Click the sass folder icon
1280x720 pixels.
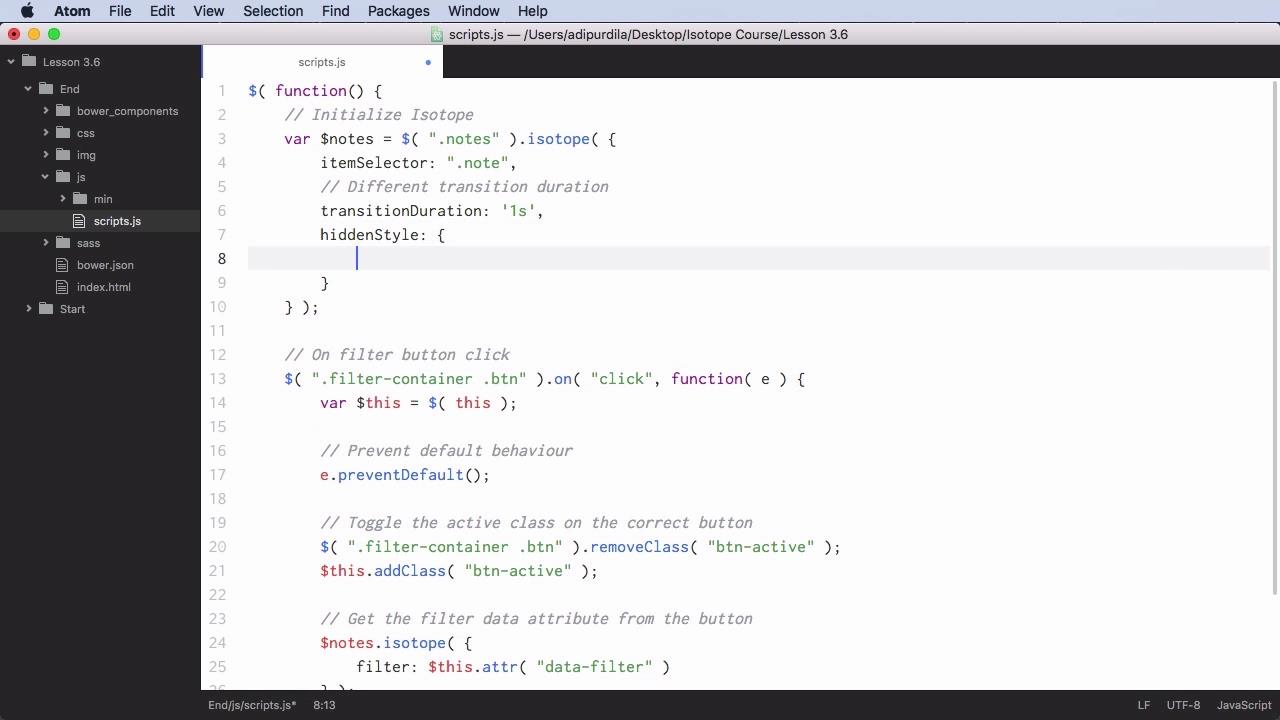point(63,243)
